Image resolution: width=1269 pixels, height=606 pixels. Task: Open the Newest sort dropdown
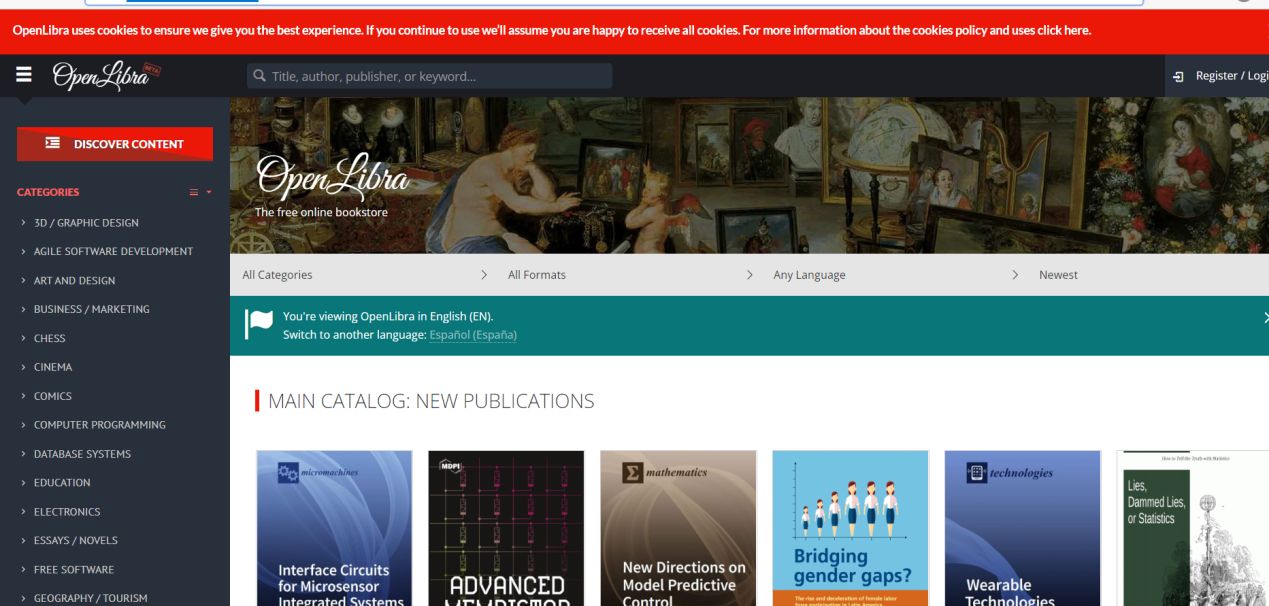[1149, 275]
